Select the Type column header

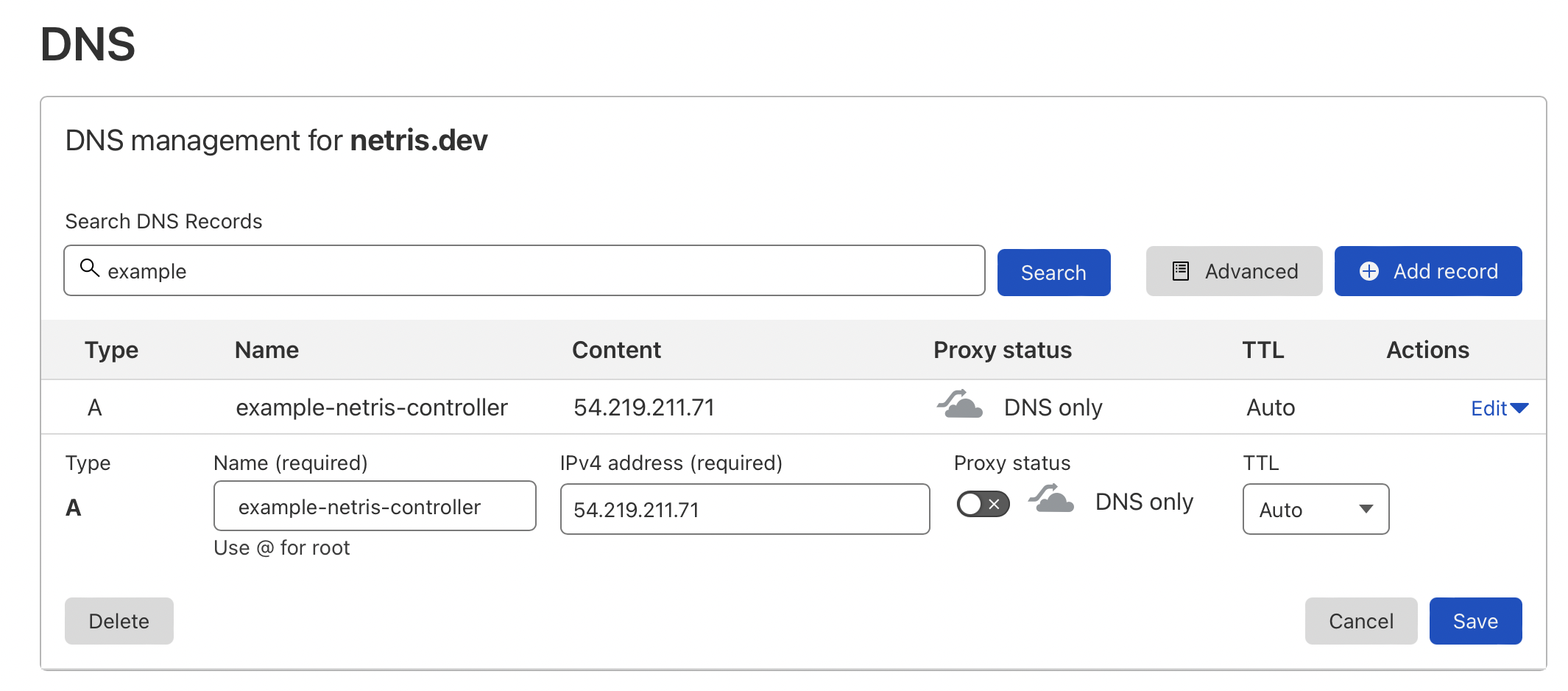click(111, 350)
